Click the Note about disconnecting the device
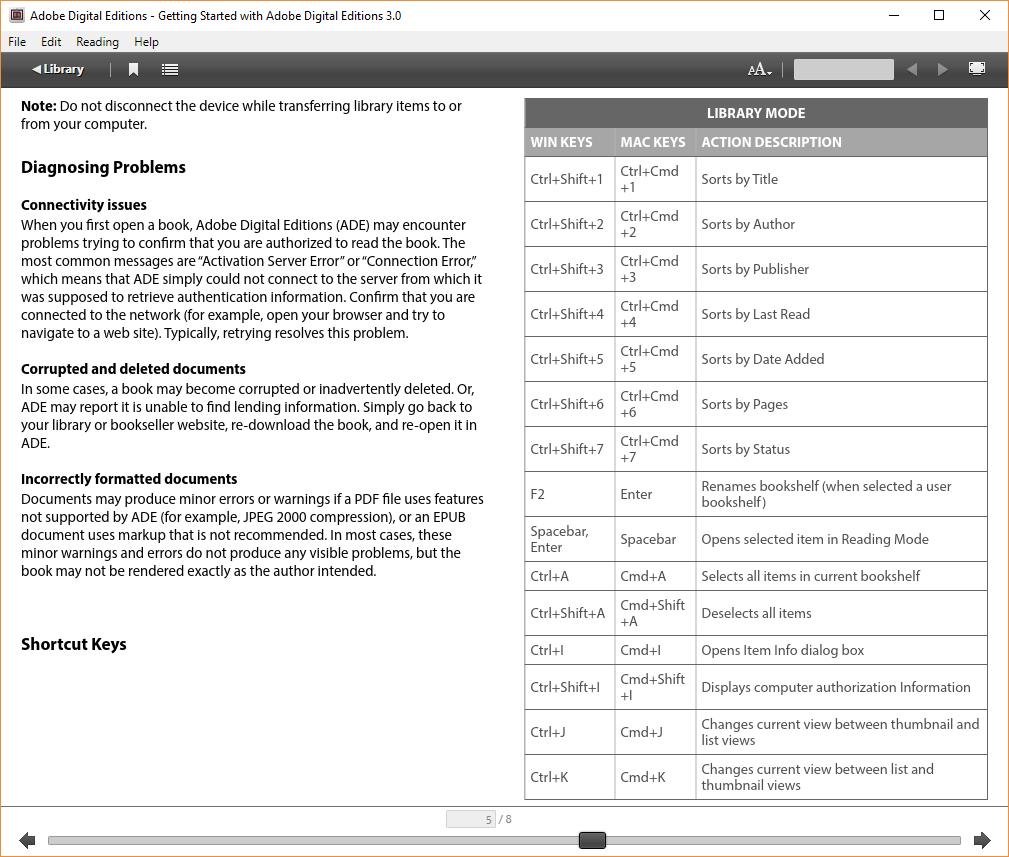The image size is (1009, 857). 241,115
